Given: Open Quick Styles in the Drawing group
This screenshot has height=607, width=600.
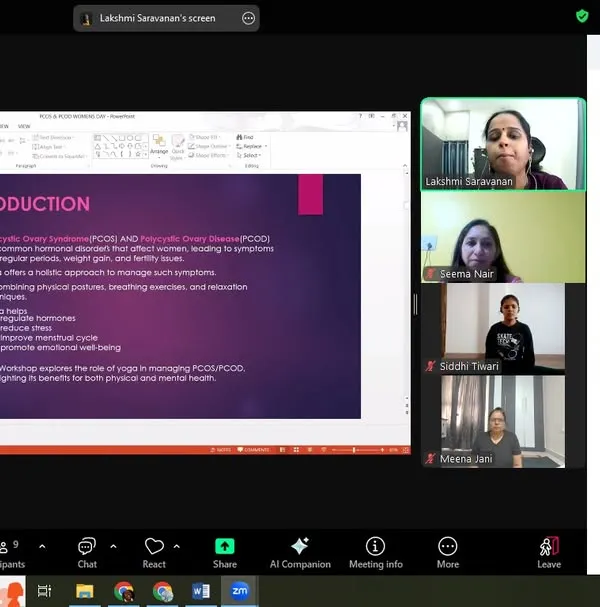Looking at the screenshot, I should coord(178,147).
